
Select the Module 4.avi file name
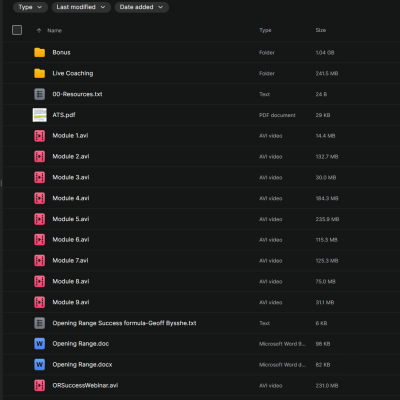[x=71, y=198]
